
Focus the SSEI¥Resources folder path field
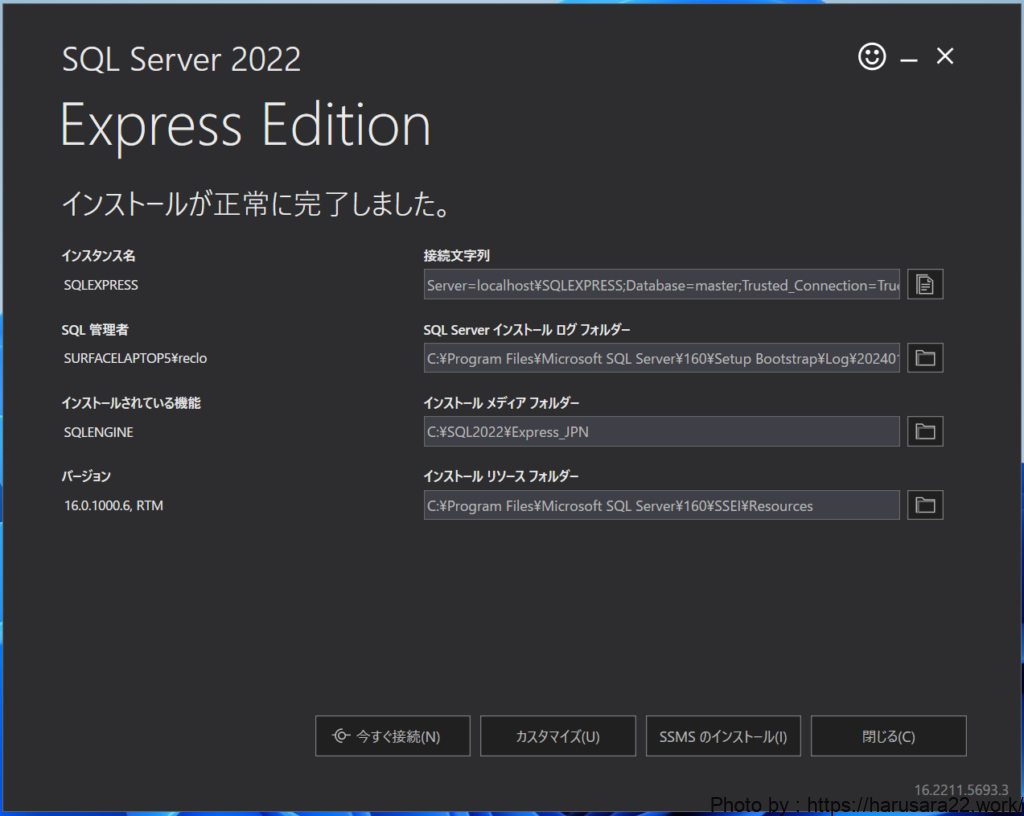click(662, 505)
